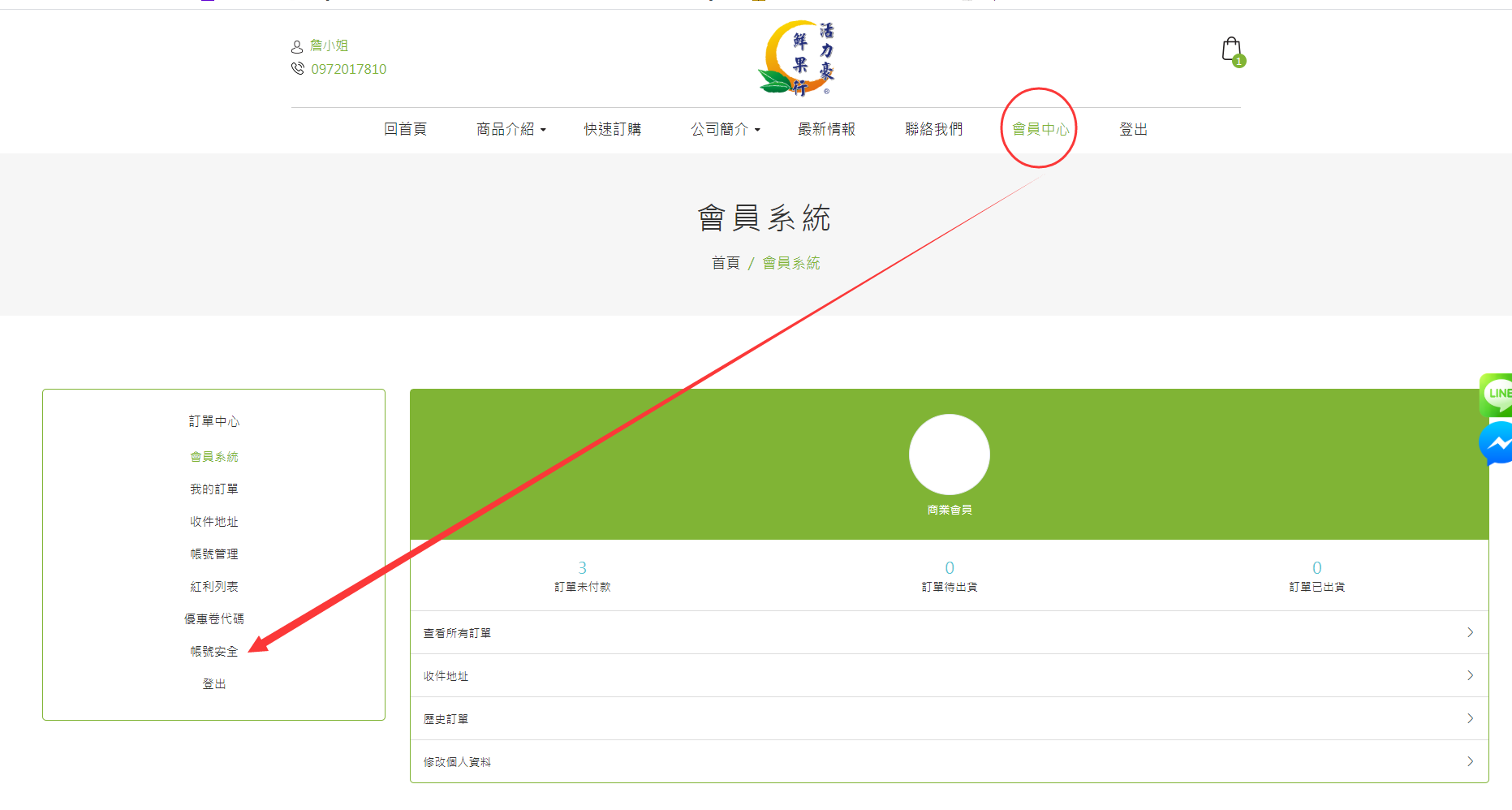Click the chevron on the 修改個人資料 row
The width and height of the screenshot is (1512, 810).
click(1470, 761)
